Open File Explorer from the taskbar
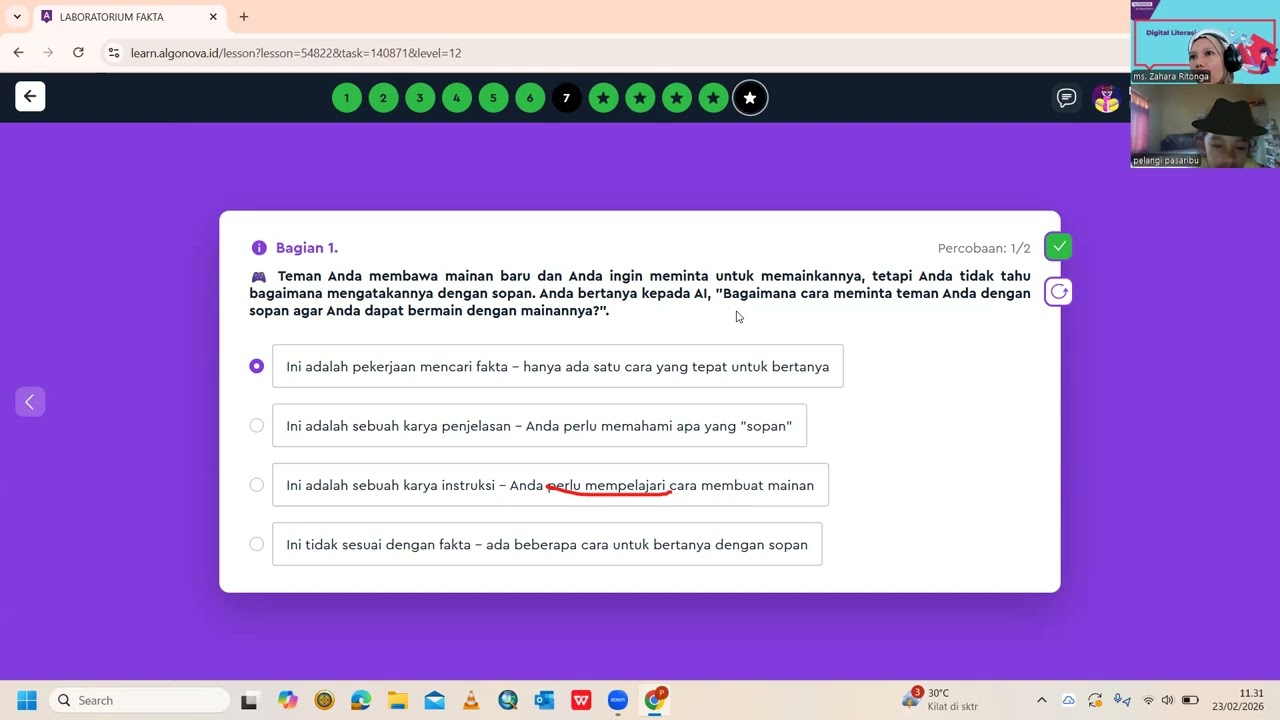 (398, 700)
